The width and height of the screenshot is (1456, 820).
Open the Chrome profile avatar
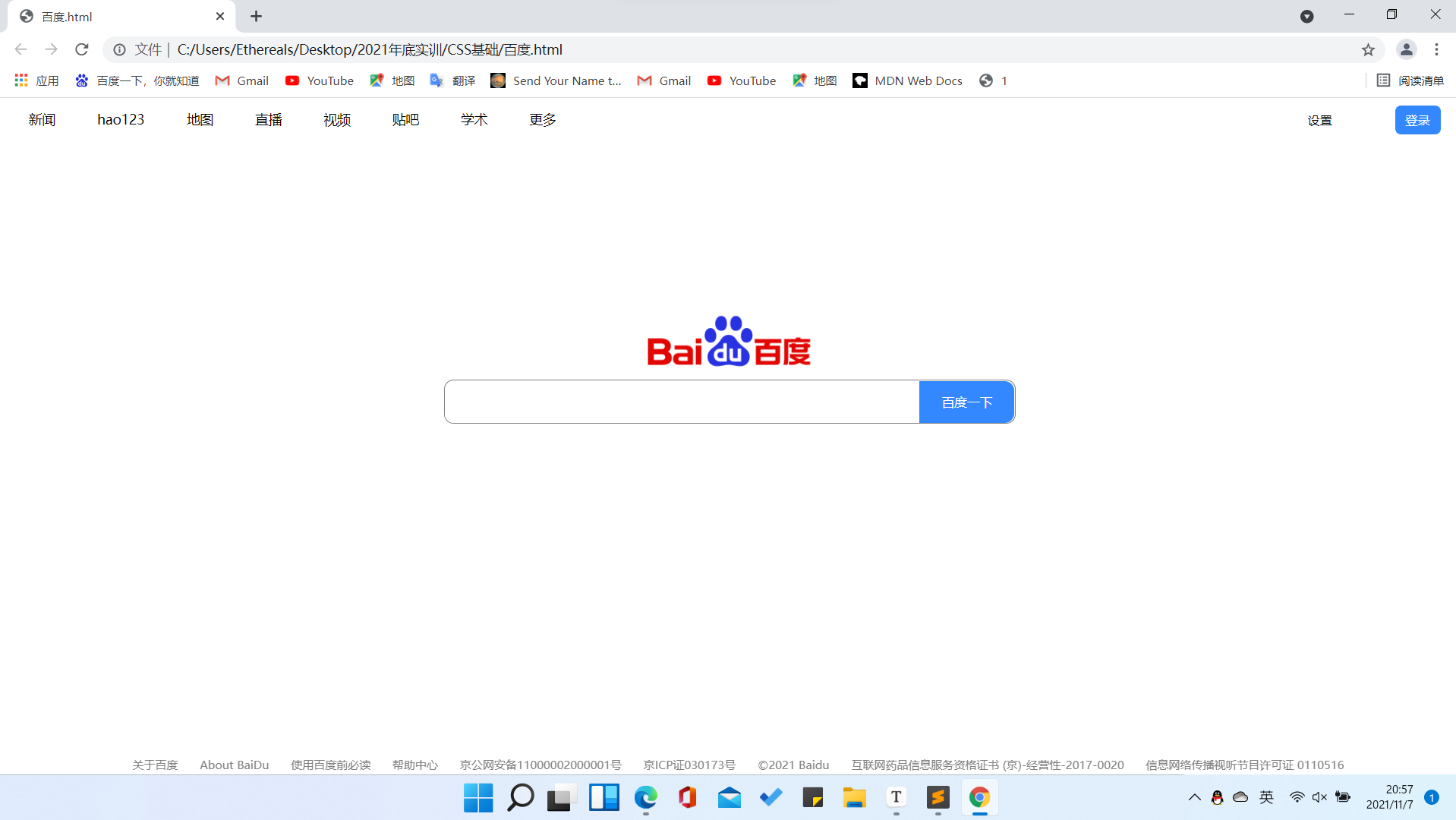click(1406, 49)
